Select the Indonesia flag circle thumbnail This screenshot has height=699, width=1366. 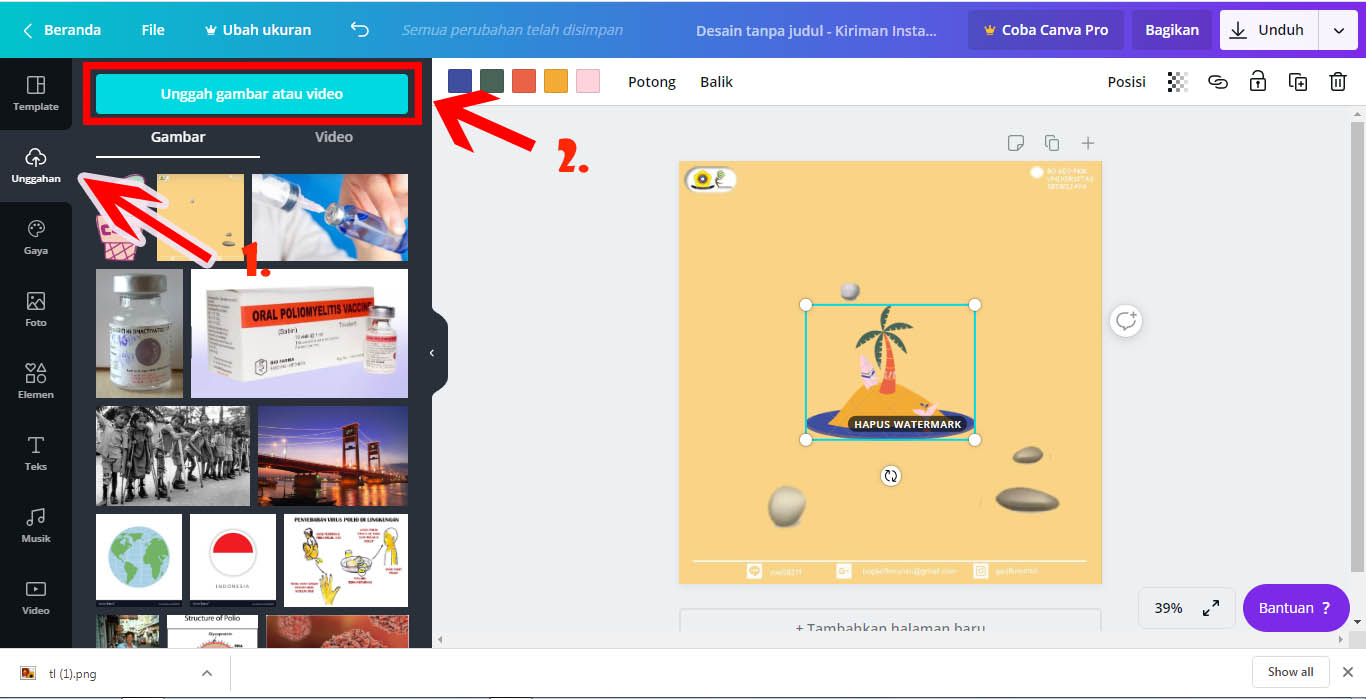(x=233, y=560)
